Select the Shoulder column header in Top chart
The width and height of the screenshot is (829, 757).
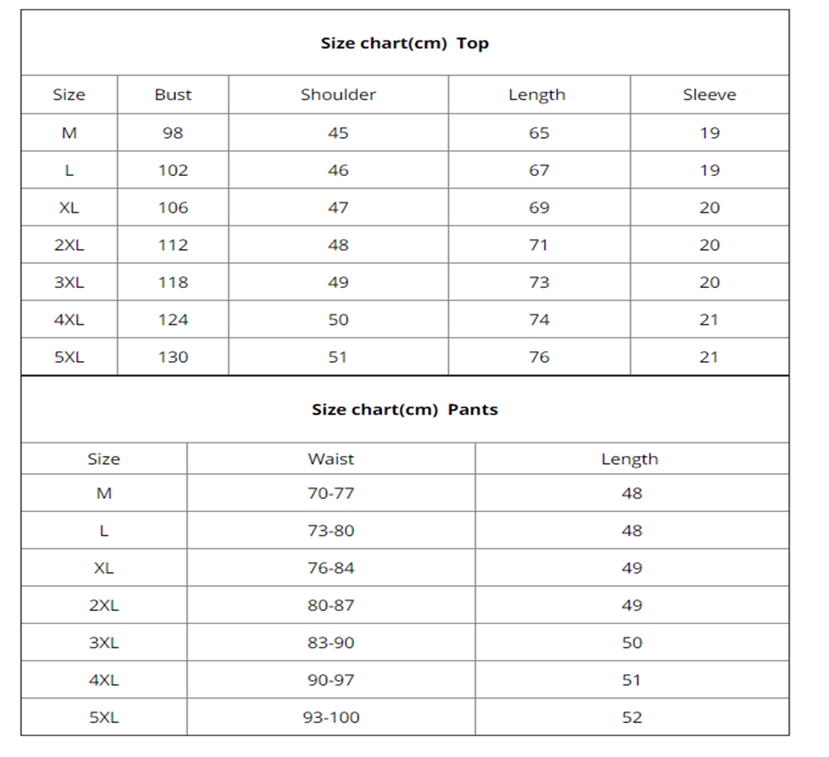[x=338, y=95]
